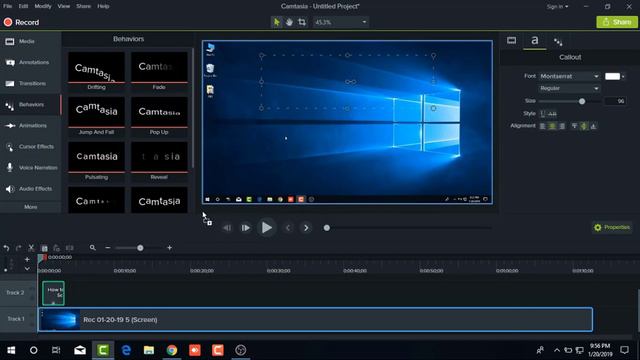This screenshot has height=360, width=640.
Task: Align callout text to vertical middle
Action: point(584,126)
